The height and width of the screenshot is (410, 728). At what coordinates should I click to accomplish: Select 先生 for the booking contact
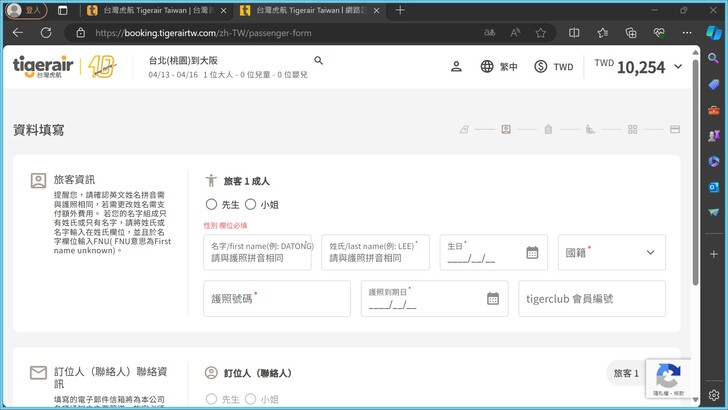tap(211, 399)
